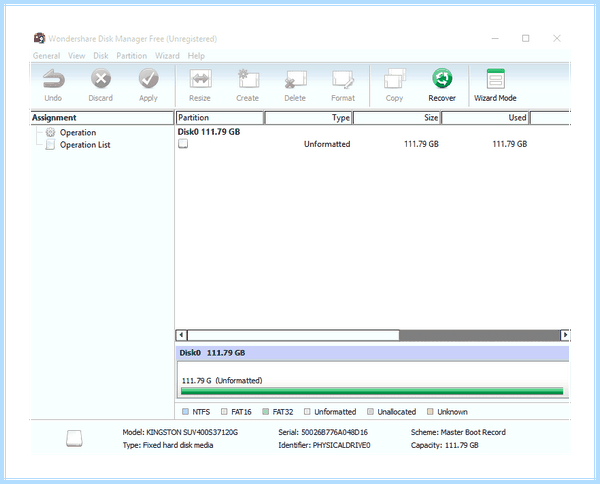Click the Type: Fixed hard disk media text
The width and height of the screenshot is (600, 484).
point(168,445)
